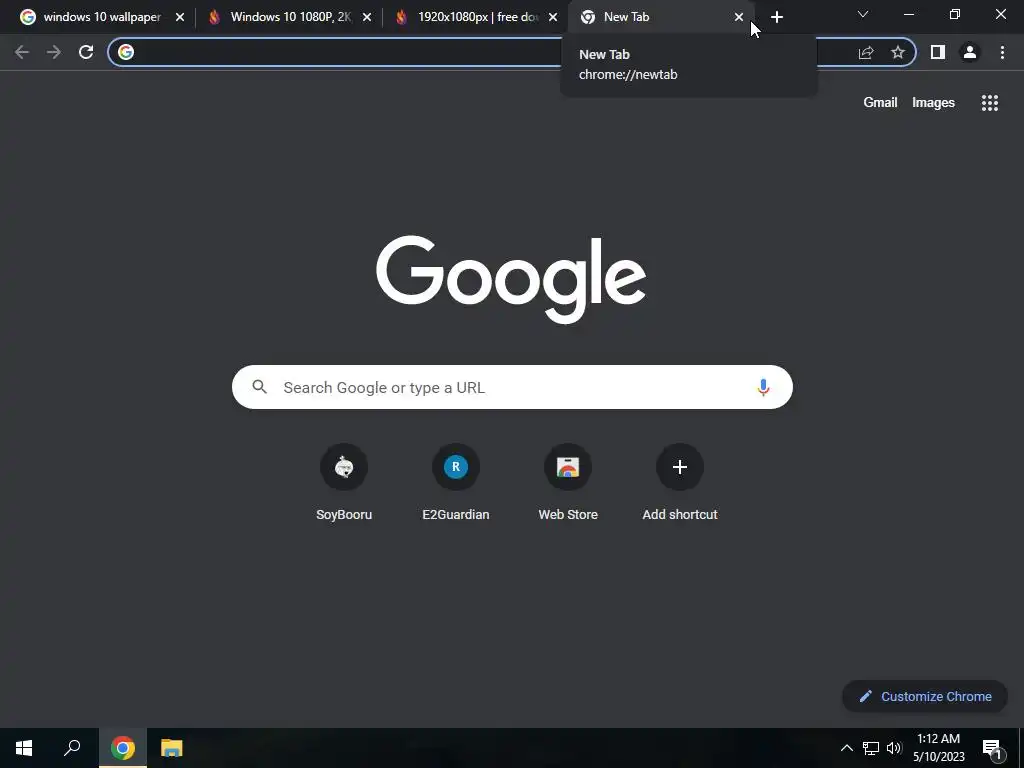Click the Google logo
Viewport: 1024px width, 768px height.
tap(511, 280)
